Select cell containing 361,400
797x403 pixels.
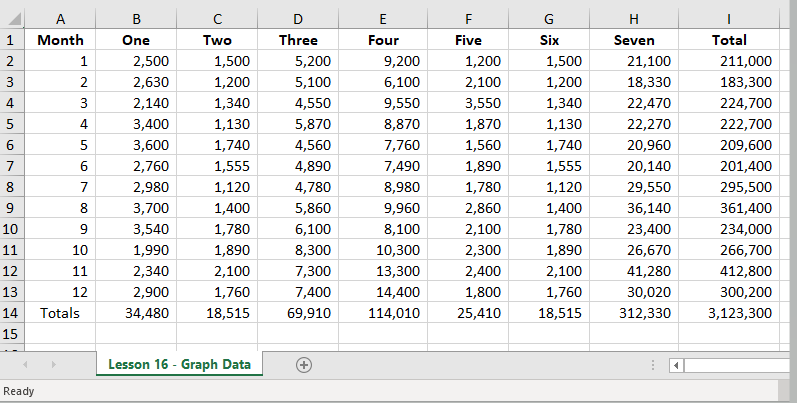coord(729,208)
